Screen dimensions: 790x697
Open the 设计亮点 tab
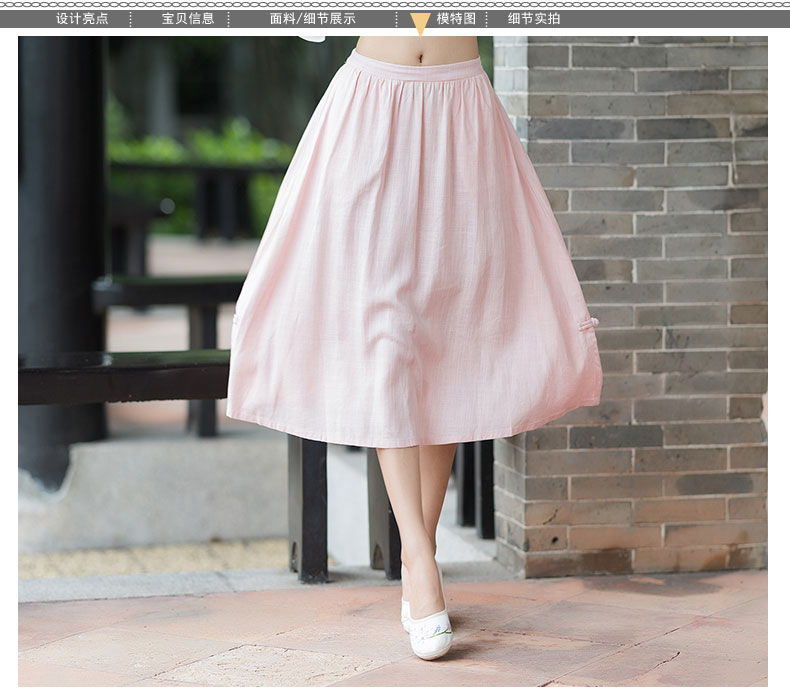(x=82, y=19)
